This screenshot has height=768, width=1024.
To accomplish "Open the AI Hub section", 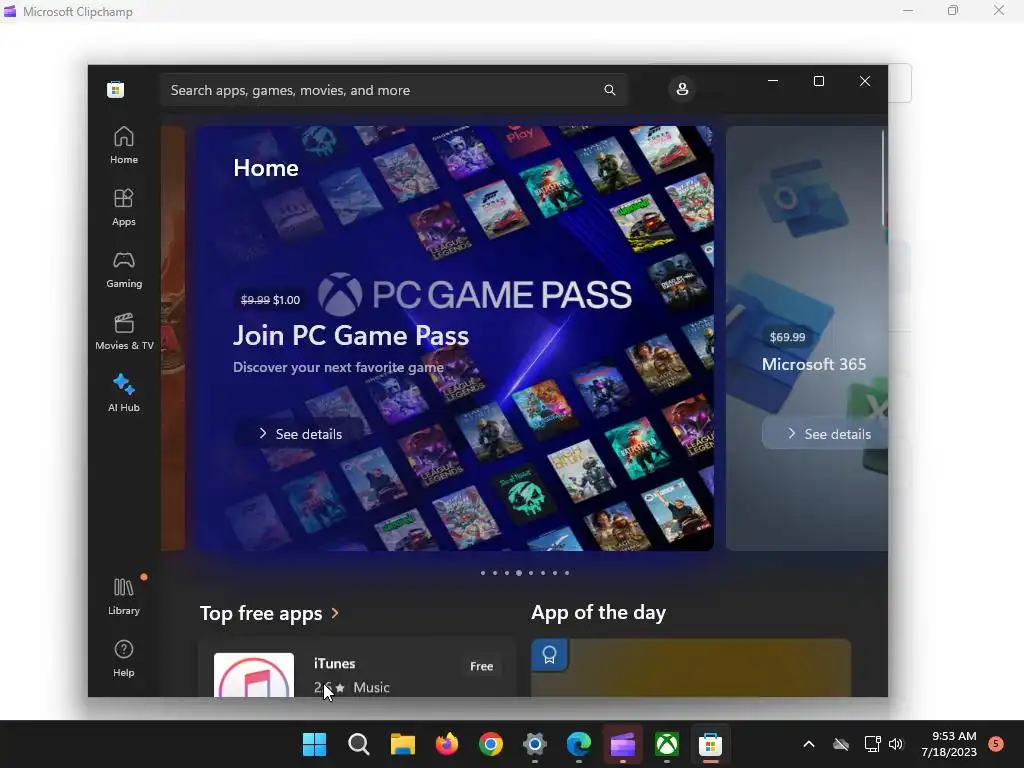I will [123, 393].
